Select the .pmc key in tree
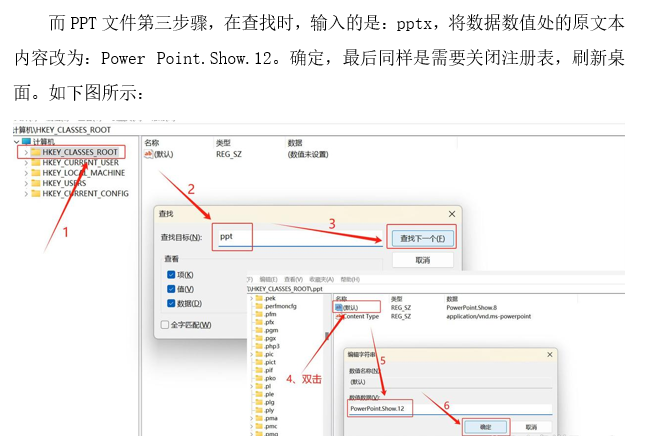 271,426
